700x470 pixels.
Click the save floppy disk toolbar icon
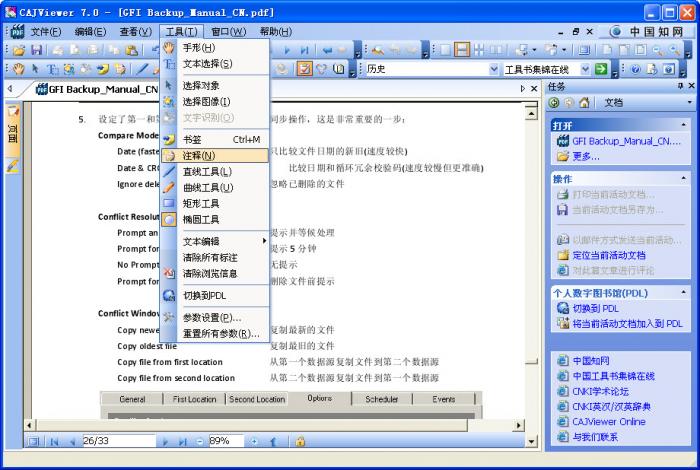coord(36,50)
